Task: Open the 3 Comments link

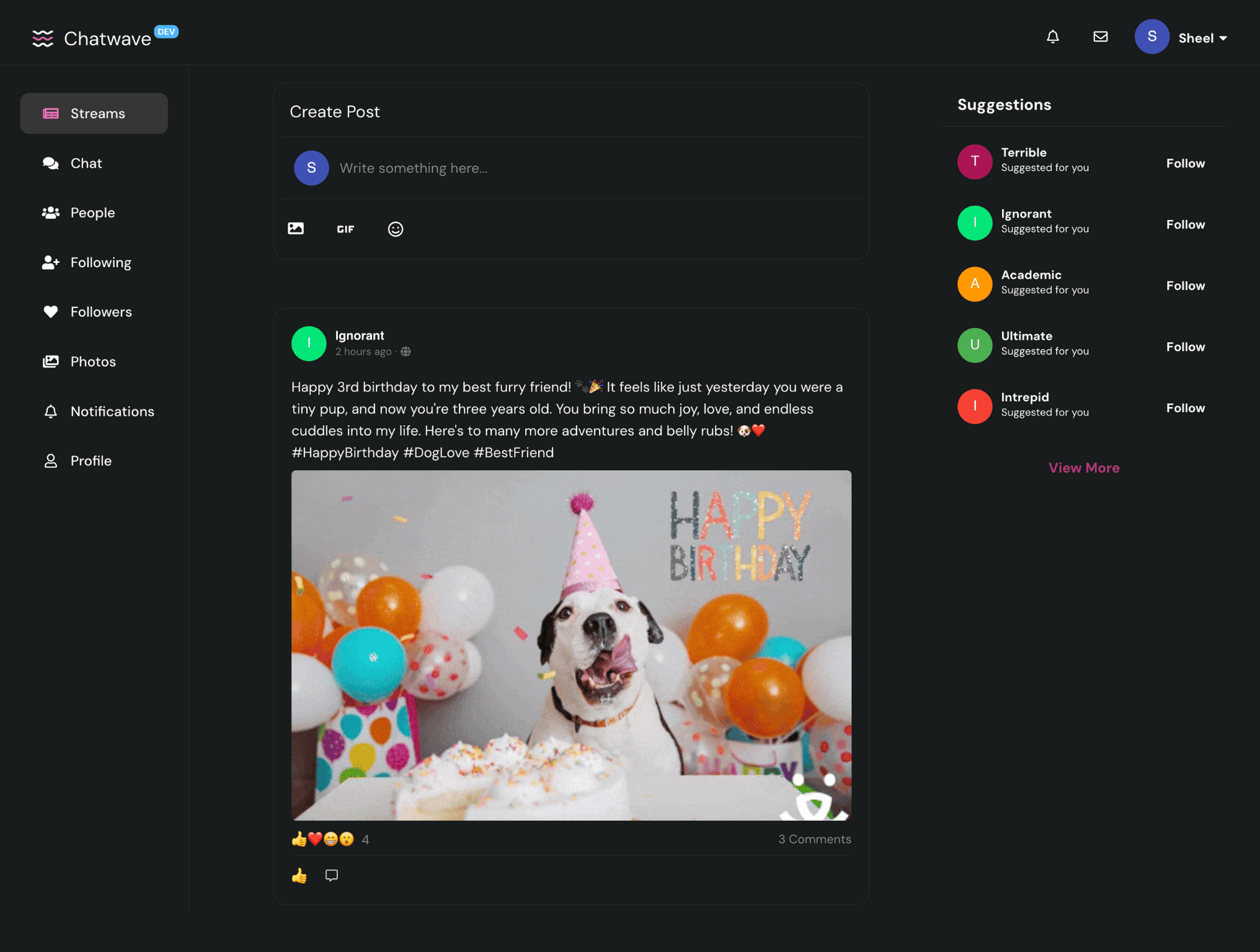Action: (814, 839)
